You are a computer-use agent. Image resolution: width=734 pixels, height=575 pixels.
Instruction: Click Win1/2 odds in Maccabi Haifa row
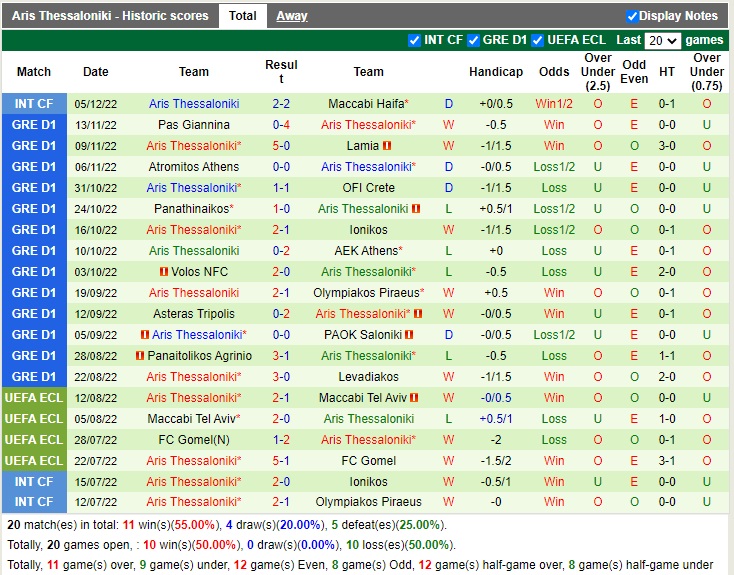click(554, 104)
